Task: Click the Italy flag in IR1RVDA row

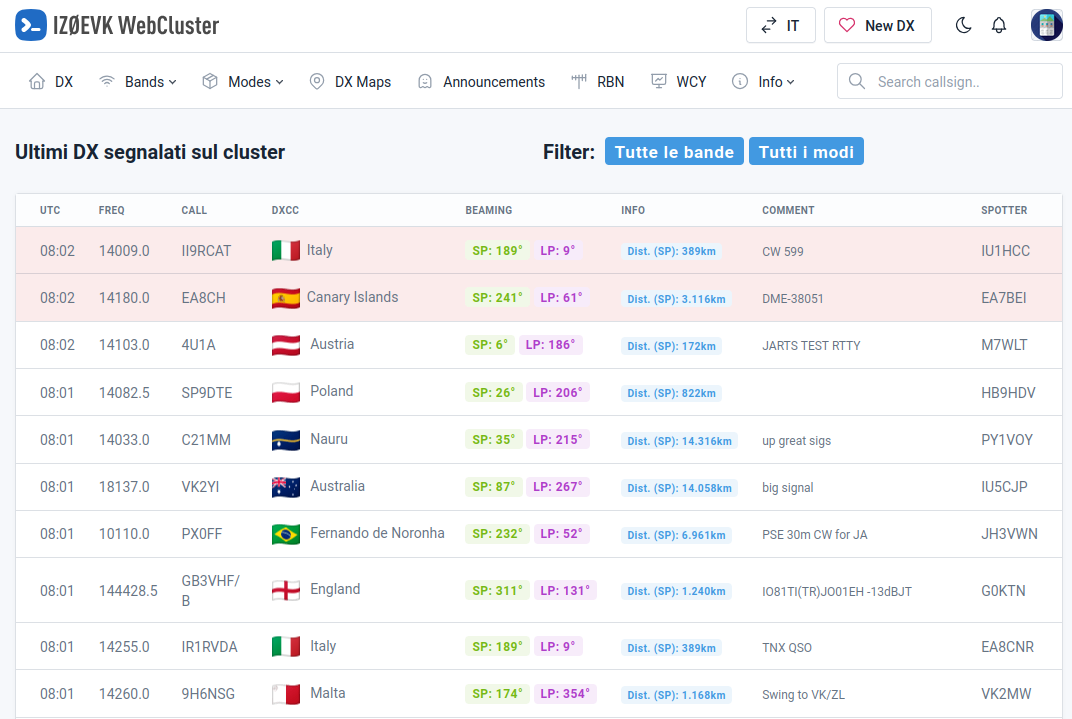Action: (x=286, y=647)
